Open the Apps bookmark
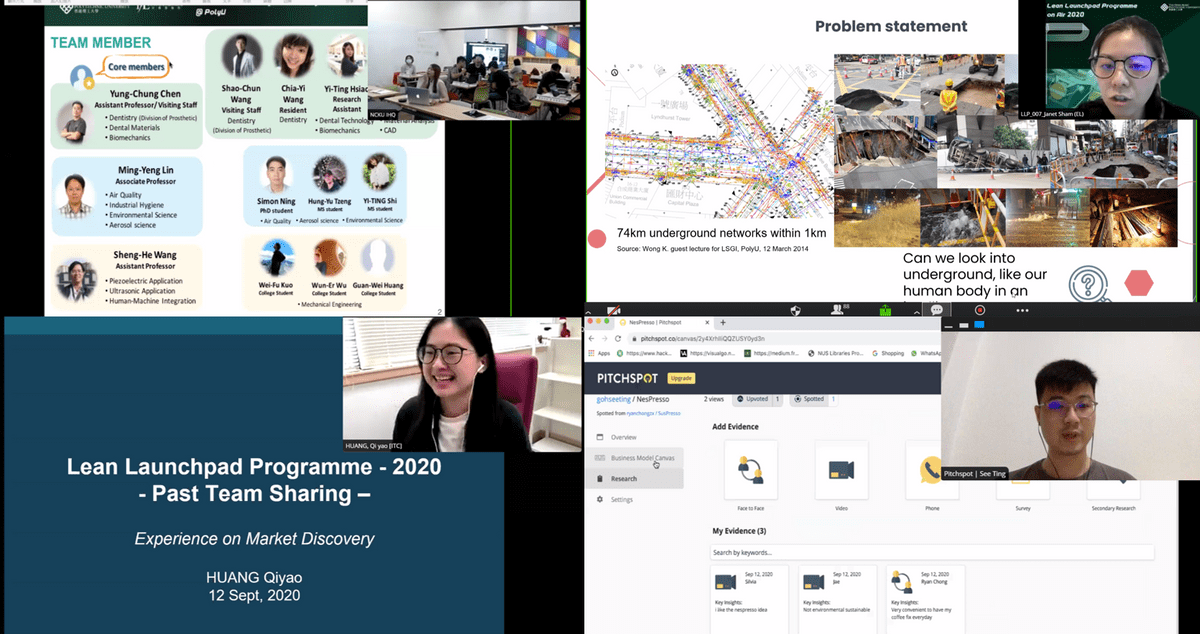The image size is (1200, 634). tap(599, 353)
